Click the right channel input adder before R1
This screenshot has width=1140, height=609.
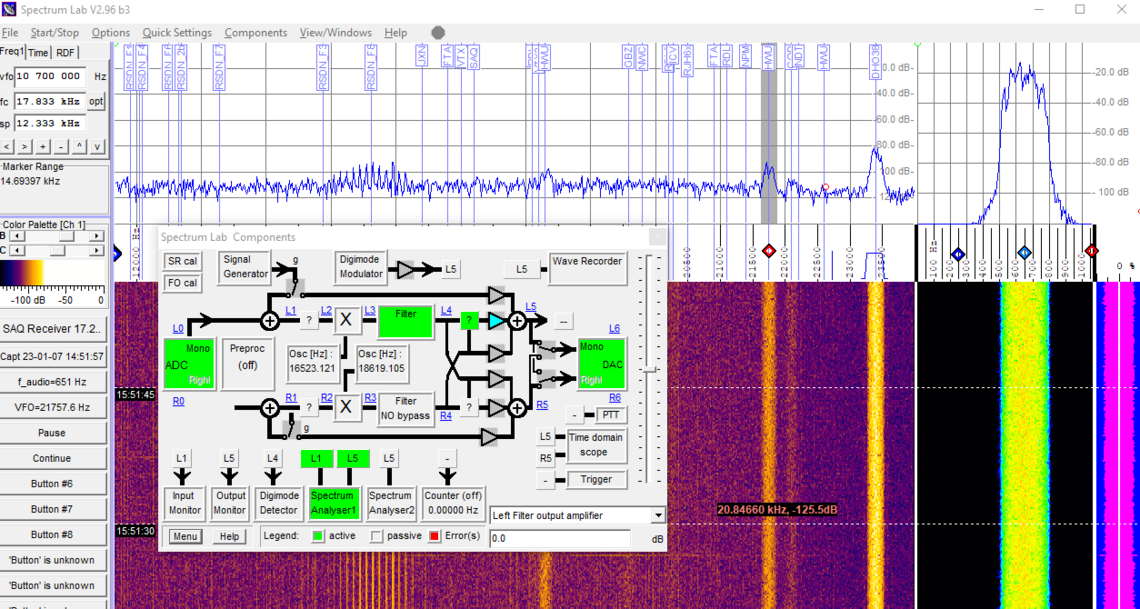tap(270, 408)
